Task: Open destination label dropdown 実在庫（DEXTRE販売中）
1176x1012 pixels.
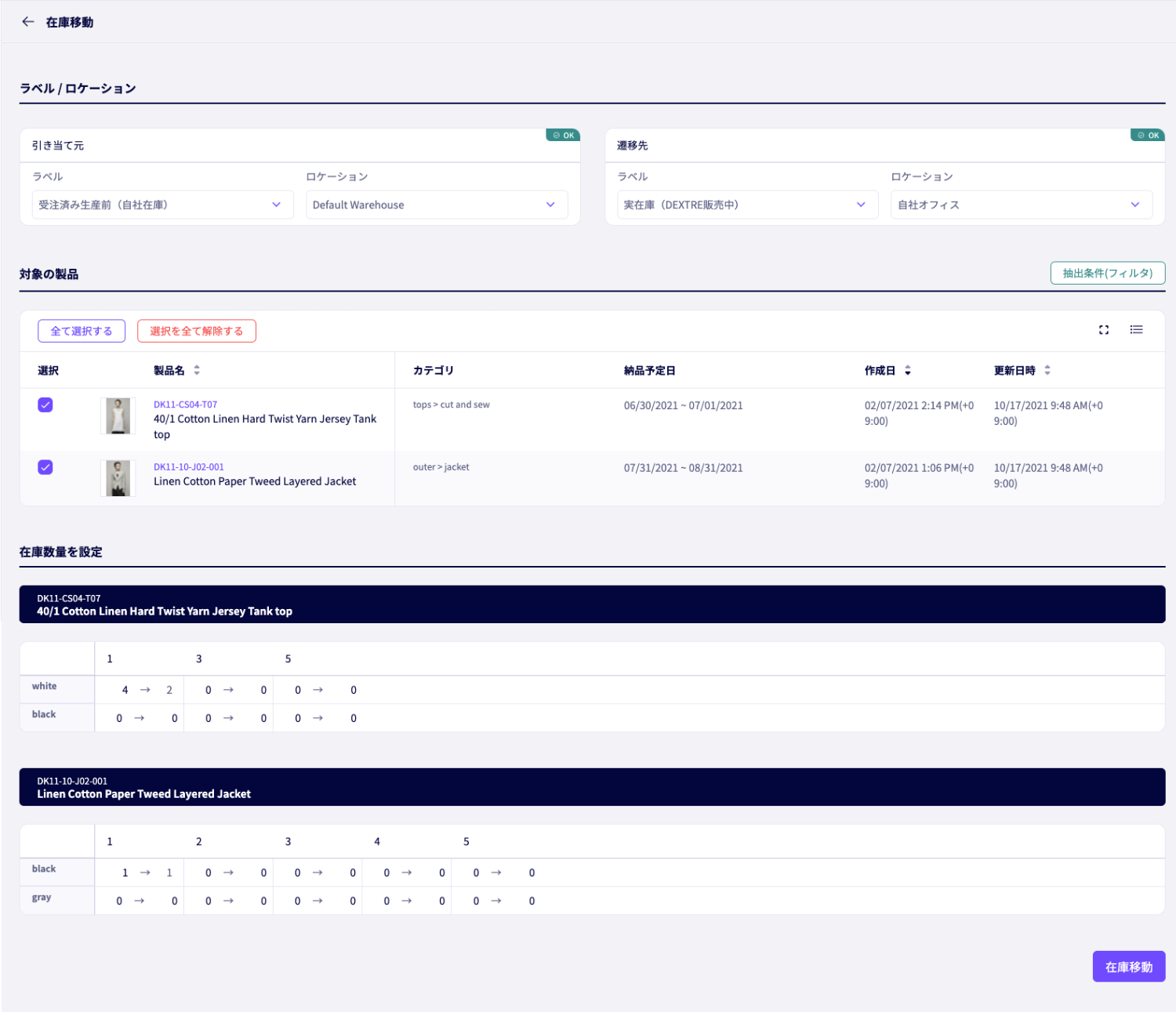Action: (747, 205)
